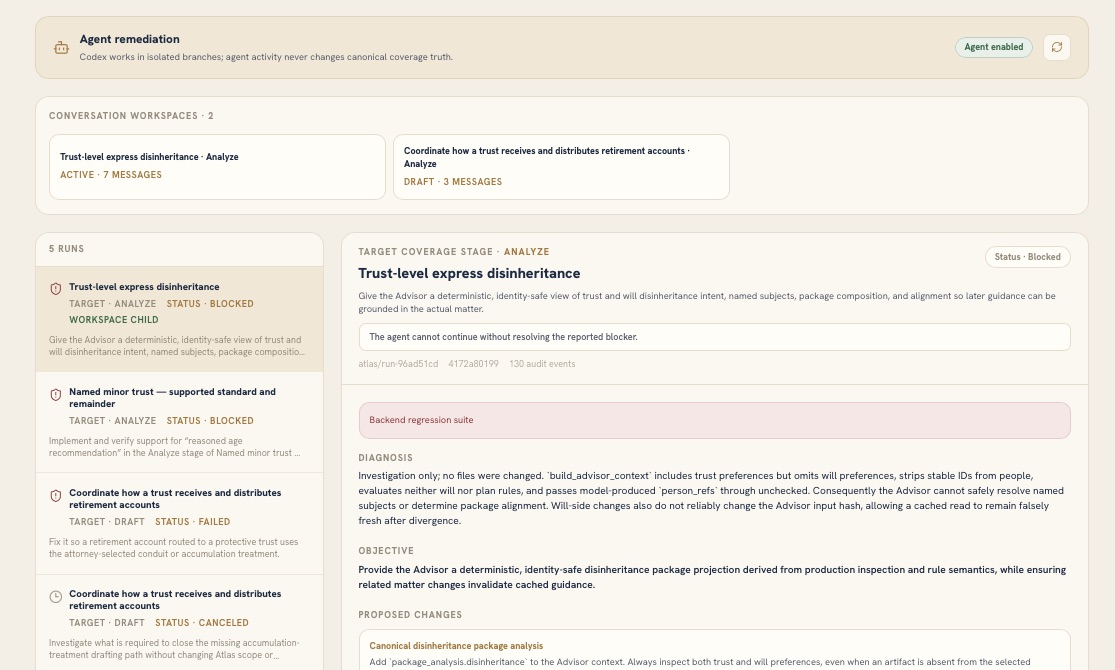
Task: Click the DIAGNOSIS section heading
Action: click(385, 458)
